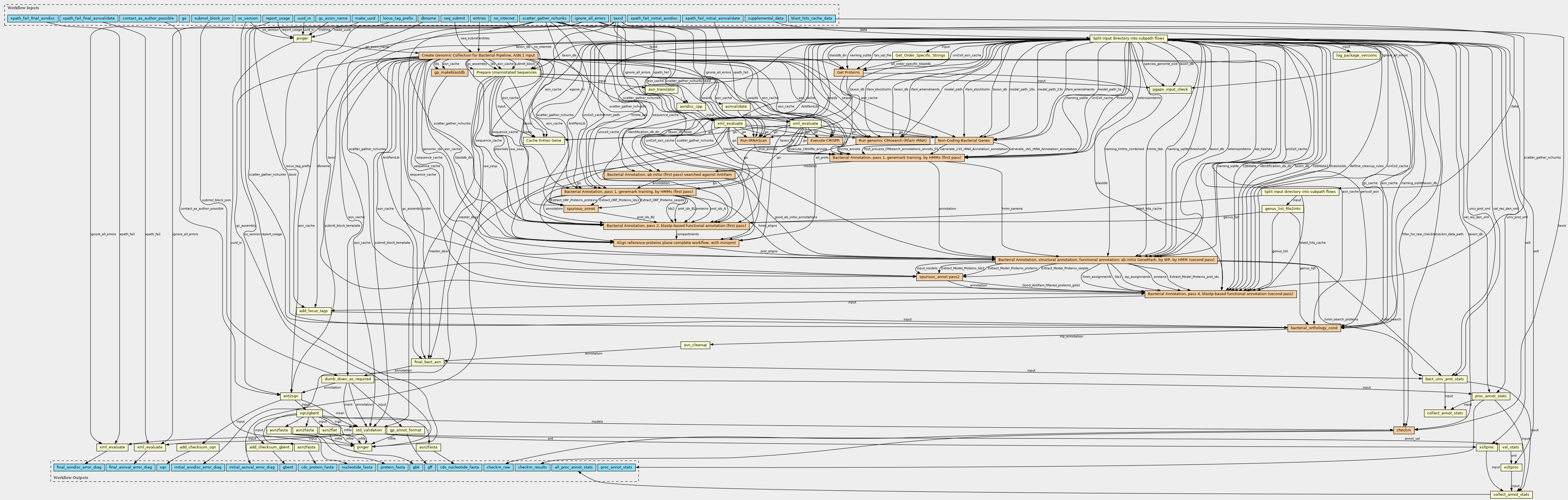
Task: Select the cds_nucleotide_fasta output
Action: pos(460,468)
